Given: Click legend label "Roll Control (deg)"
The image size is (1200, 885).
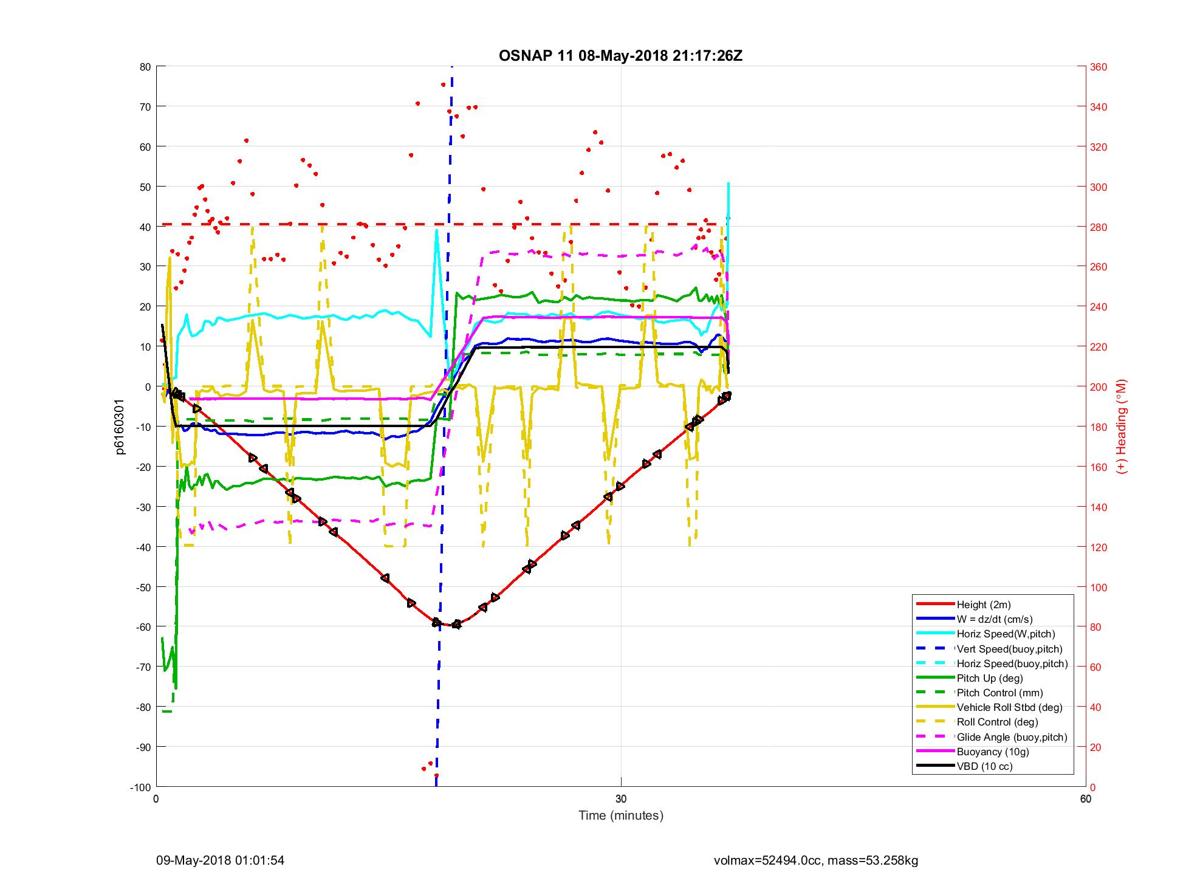Looking at the screenshot, I should coord(997,722).
